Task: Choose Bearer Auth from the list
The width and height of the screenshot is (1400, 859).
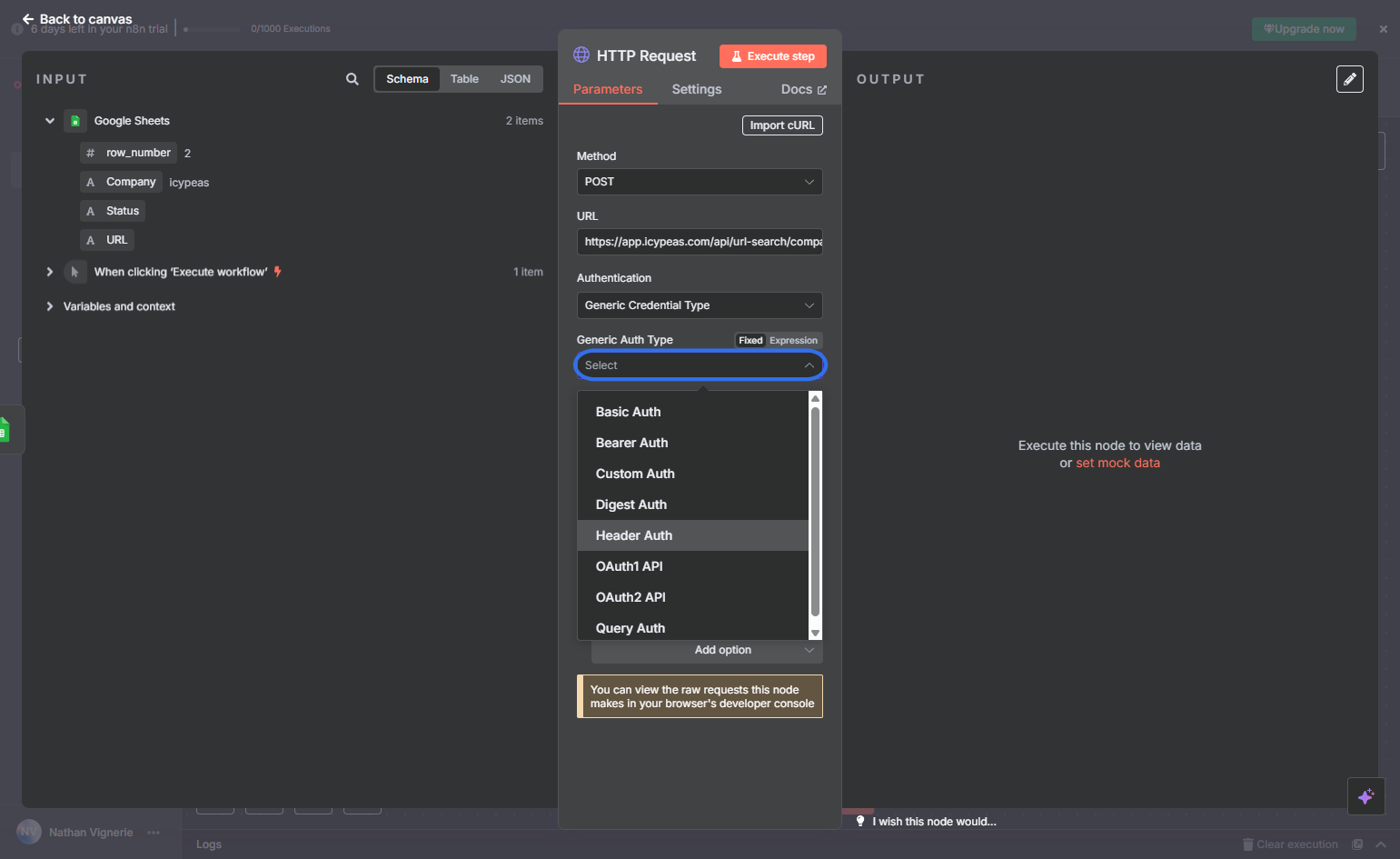Action: (x=693, y=443)
